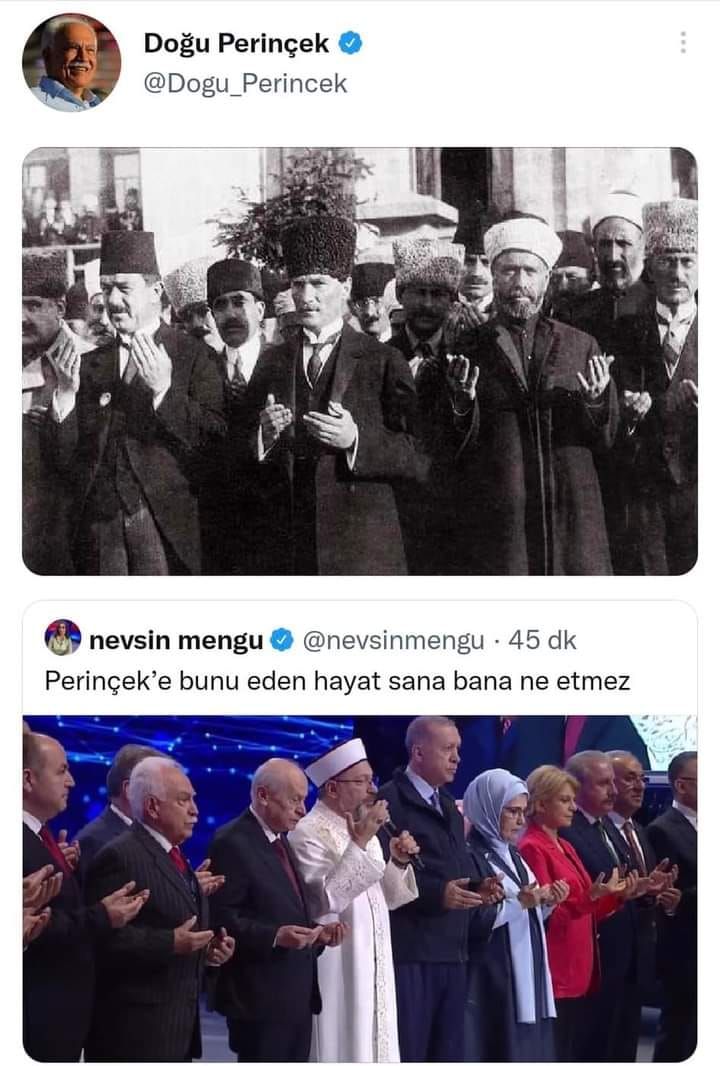The height and width of the screenshot is (1066, 720).
Task: Open the @nevsinmengu handle link
Action: click(393, 640)
